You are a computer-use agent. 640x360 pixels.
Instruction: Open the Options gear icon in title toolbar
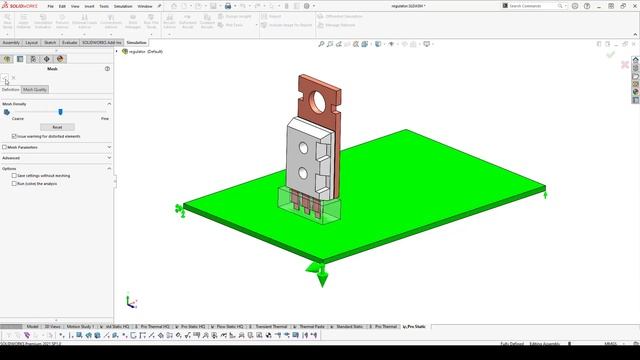tap(307, 6)
